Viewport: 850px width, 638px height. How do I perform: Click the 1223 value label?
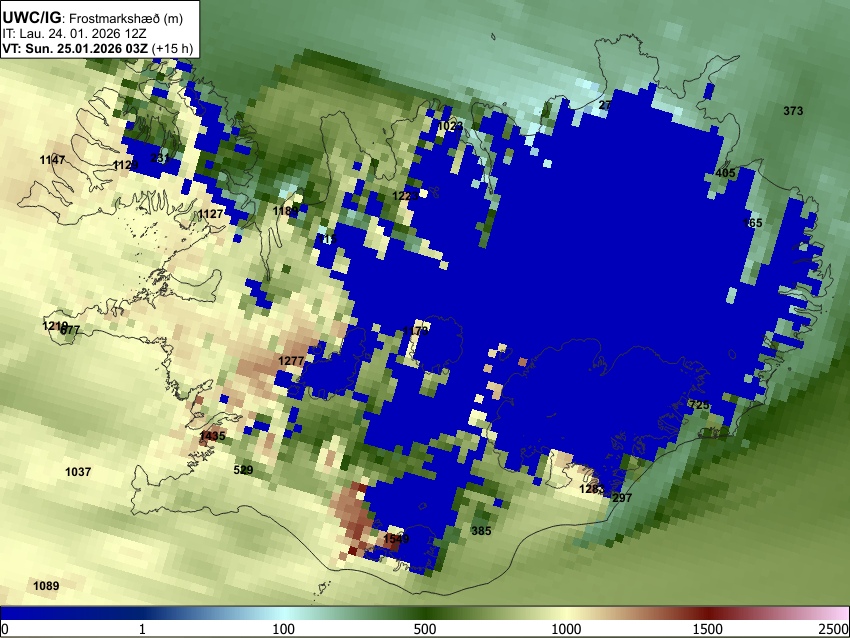pyautogui.click(x=405, y=196)
